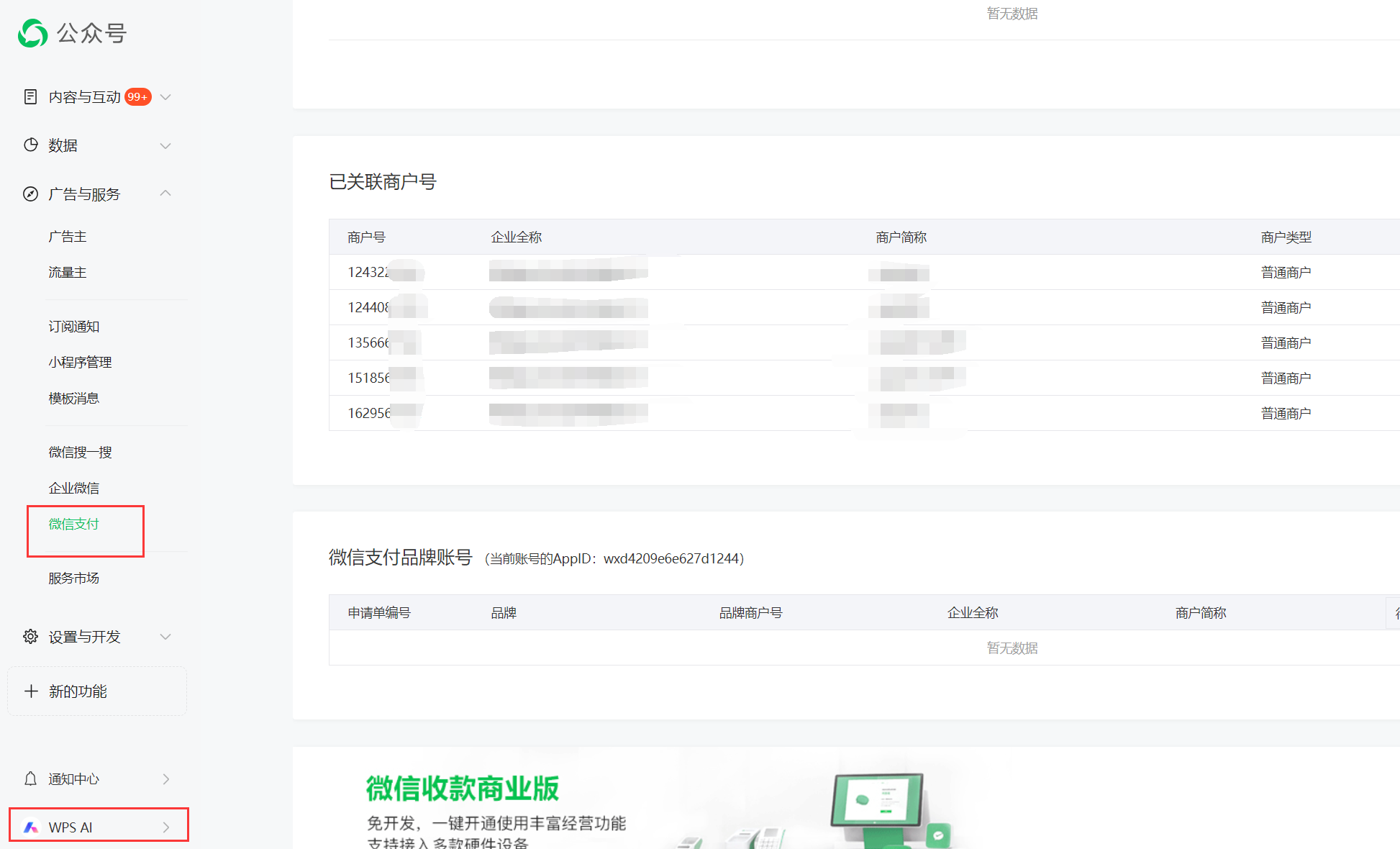
Task: Click merchant row starting with 135666
Action: (x=368, y=342)
